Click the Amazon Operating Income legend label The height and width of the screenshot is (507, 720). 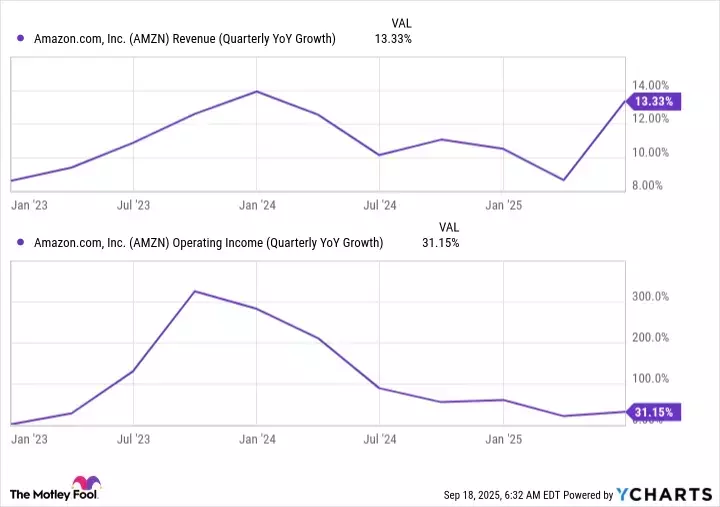pos(208,242)
